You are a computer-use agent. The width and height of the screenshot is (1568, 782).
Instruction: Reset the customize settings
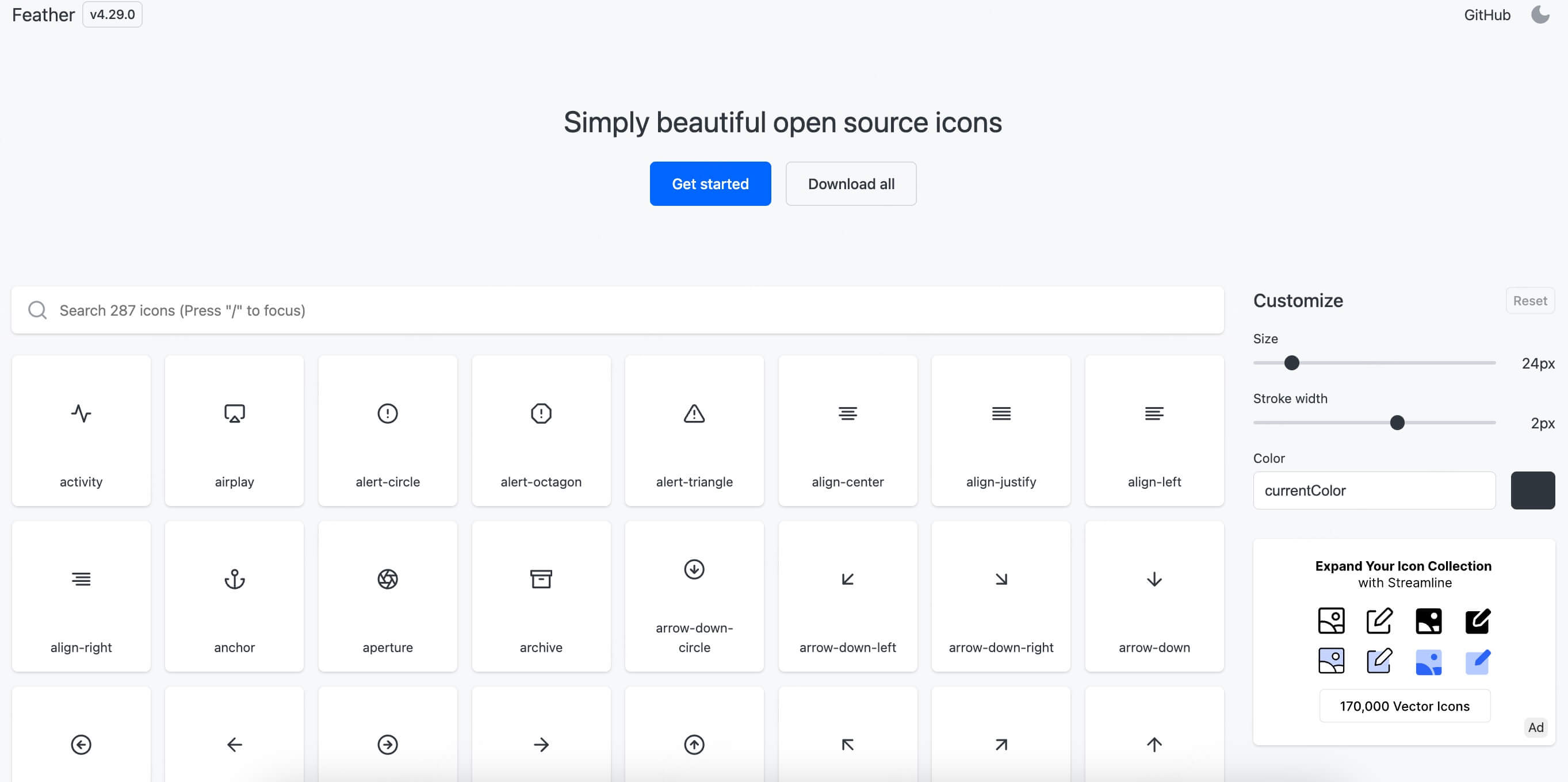point(1530,301)
